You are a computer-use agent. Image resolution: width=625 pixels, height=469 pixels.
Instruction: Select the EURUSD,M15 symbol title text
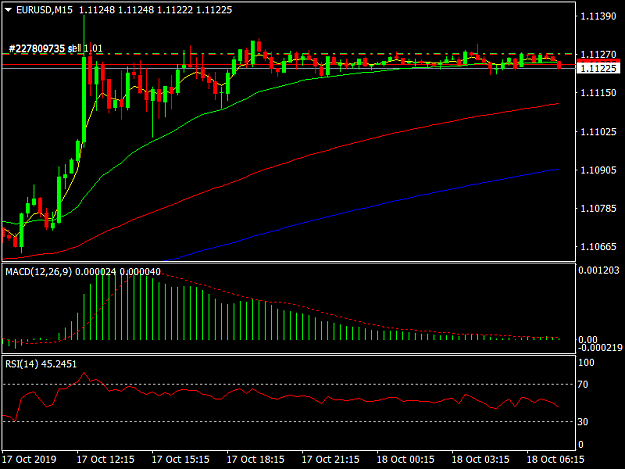click(x=44, y=10)
